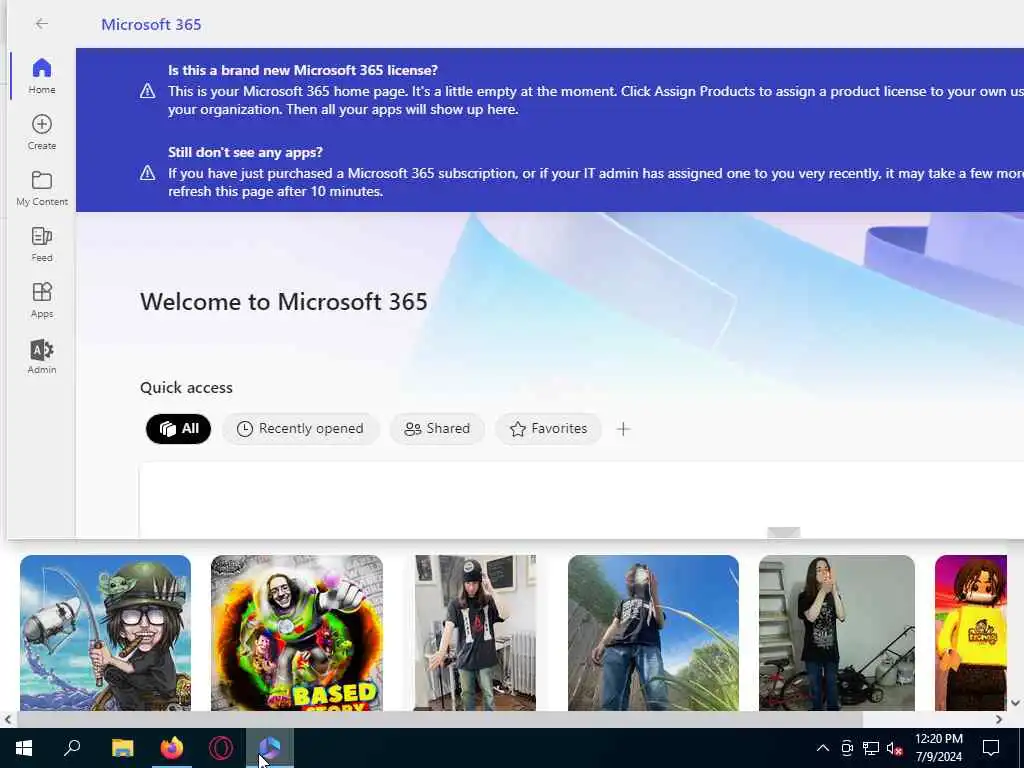This screenshot has width=1024, height=768.
Task: Open the Windows notification center
Action: click(991, 748)
